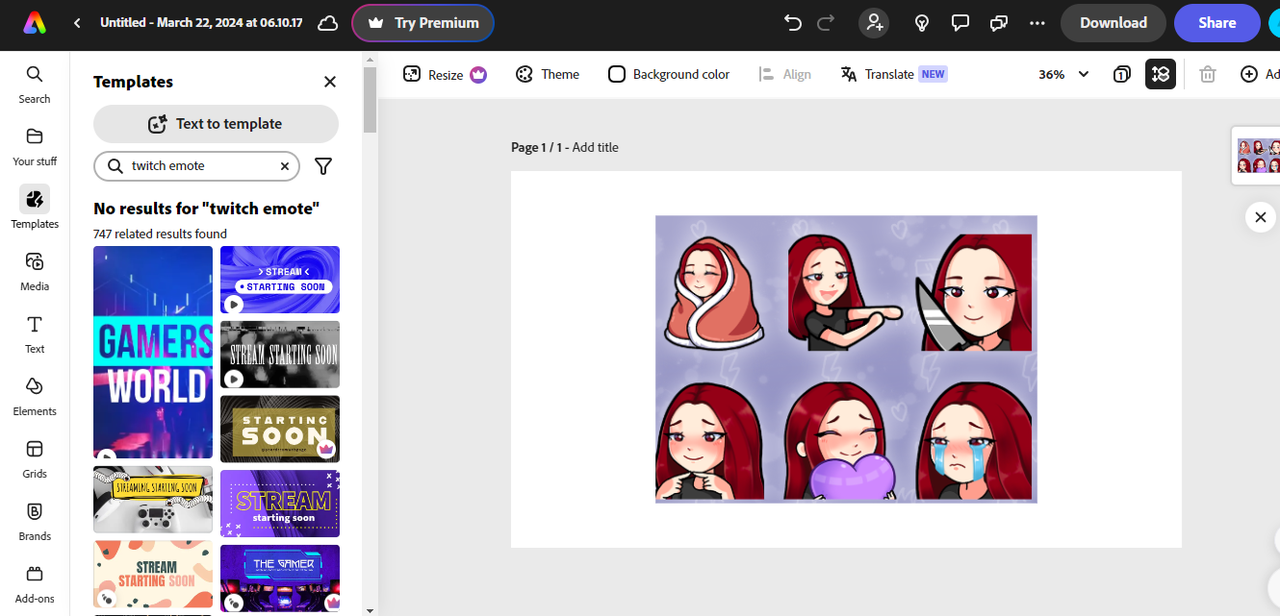Click the trash delete icon
This screenshot has height=616, width=1280.
[x=1208, y=74]
